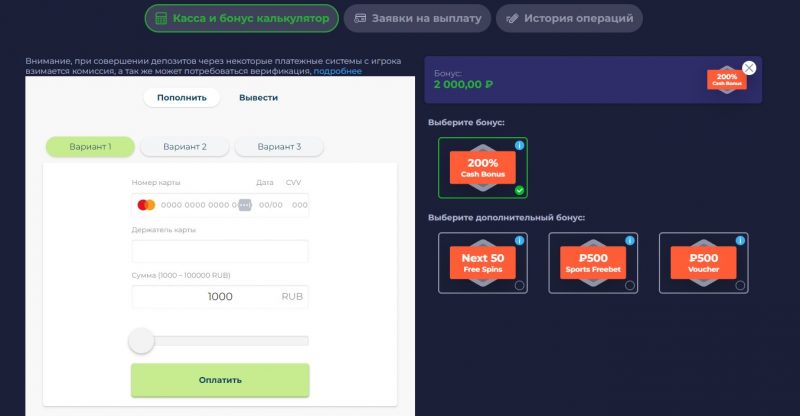Click the card chip icon in number field
Image resolution: width=800 pixels, height=416 pixels.
pos(244,205)
